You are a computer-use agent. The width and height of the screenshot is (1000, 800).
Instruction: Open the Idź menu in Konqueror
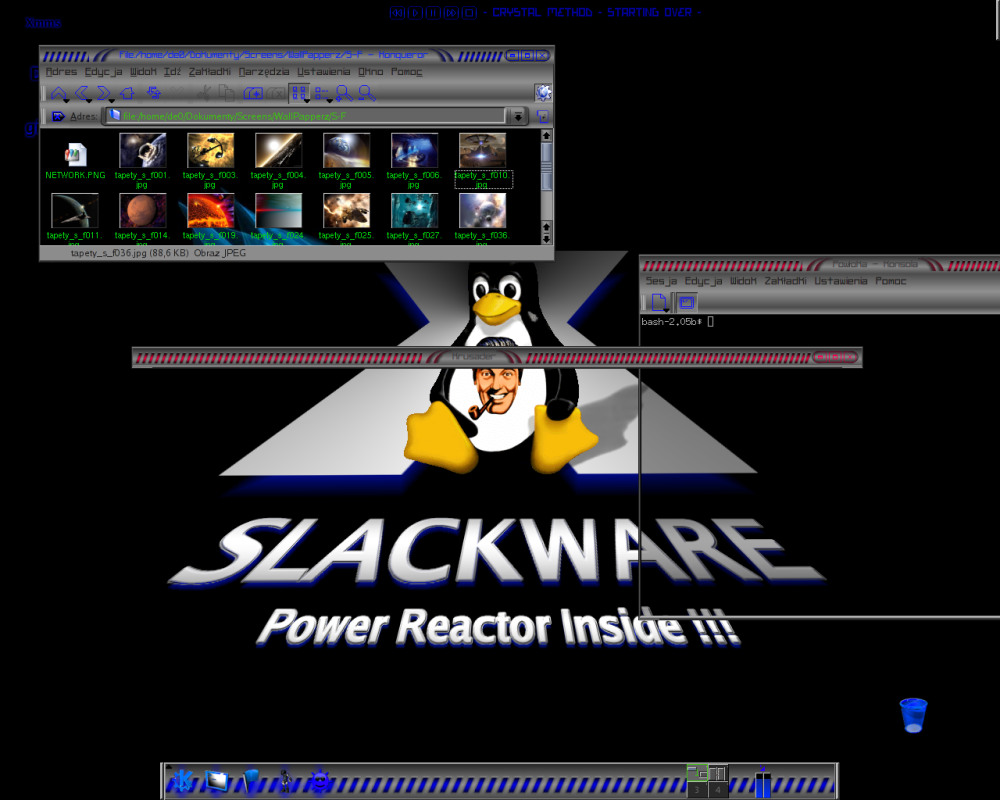point(173,71)
